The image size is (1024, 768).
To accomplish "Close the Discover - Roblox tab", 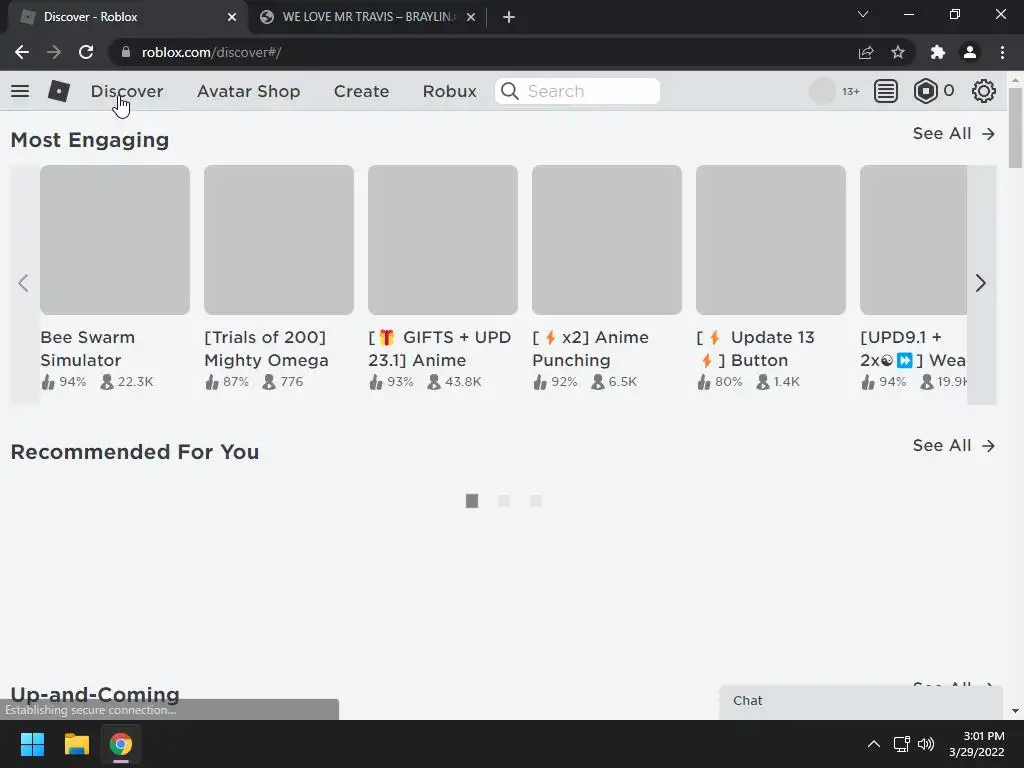I will point(232,17).
